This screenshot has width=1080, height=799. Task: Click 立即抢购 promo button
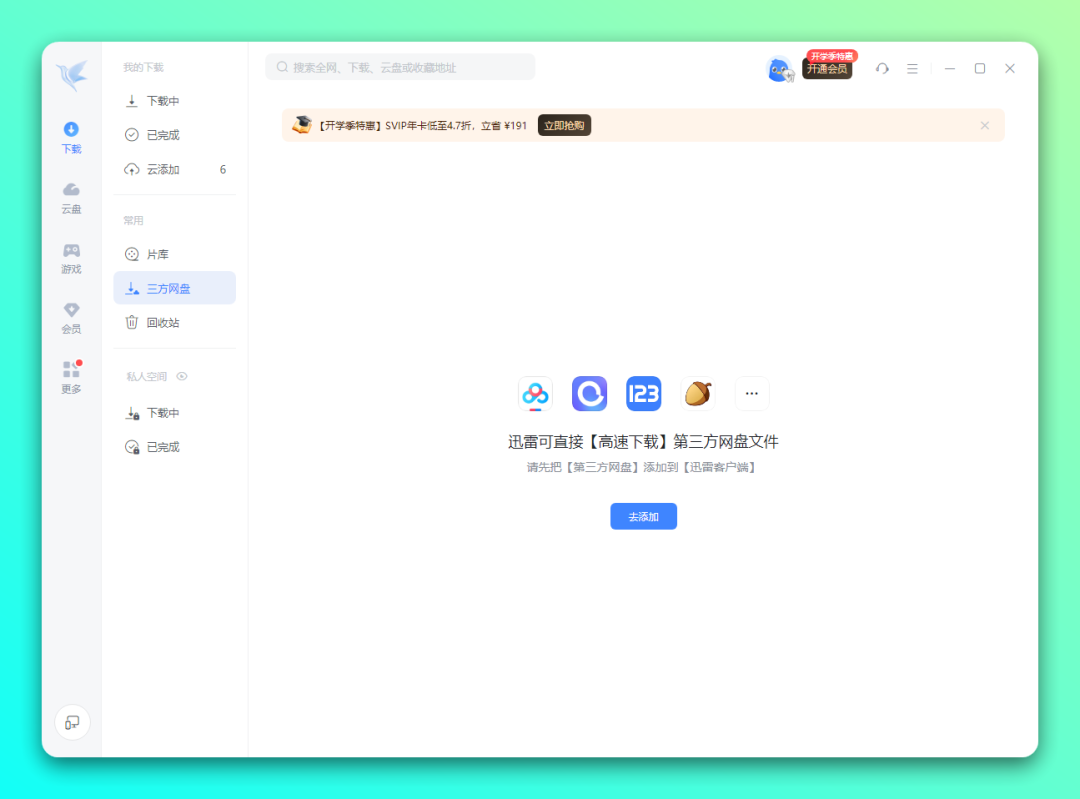point(564,125)
